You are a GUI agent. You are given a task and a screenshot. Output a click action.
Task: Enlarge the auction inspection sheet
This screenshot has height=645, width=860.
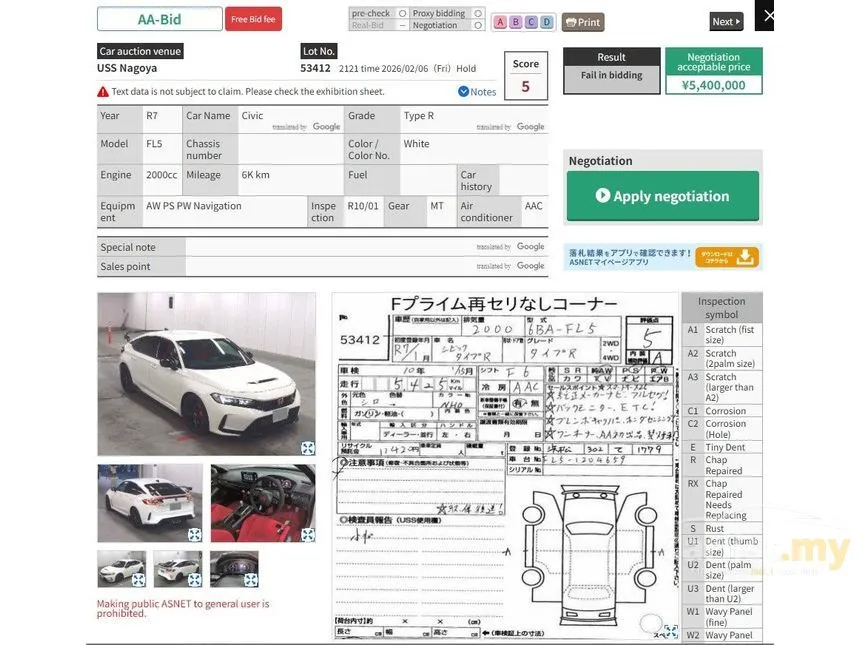pyautogui.click(x=671, y=631)
